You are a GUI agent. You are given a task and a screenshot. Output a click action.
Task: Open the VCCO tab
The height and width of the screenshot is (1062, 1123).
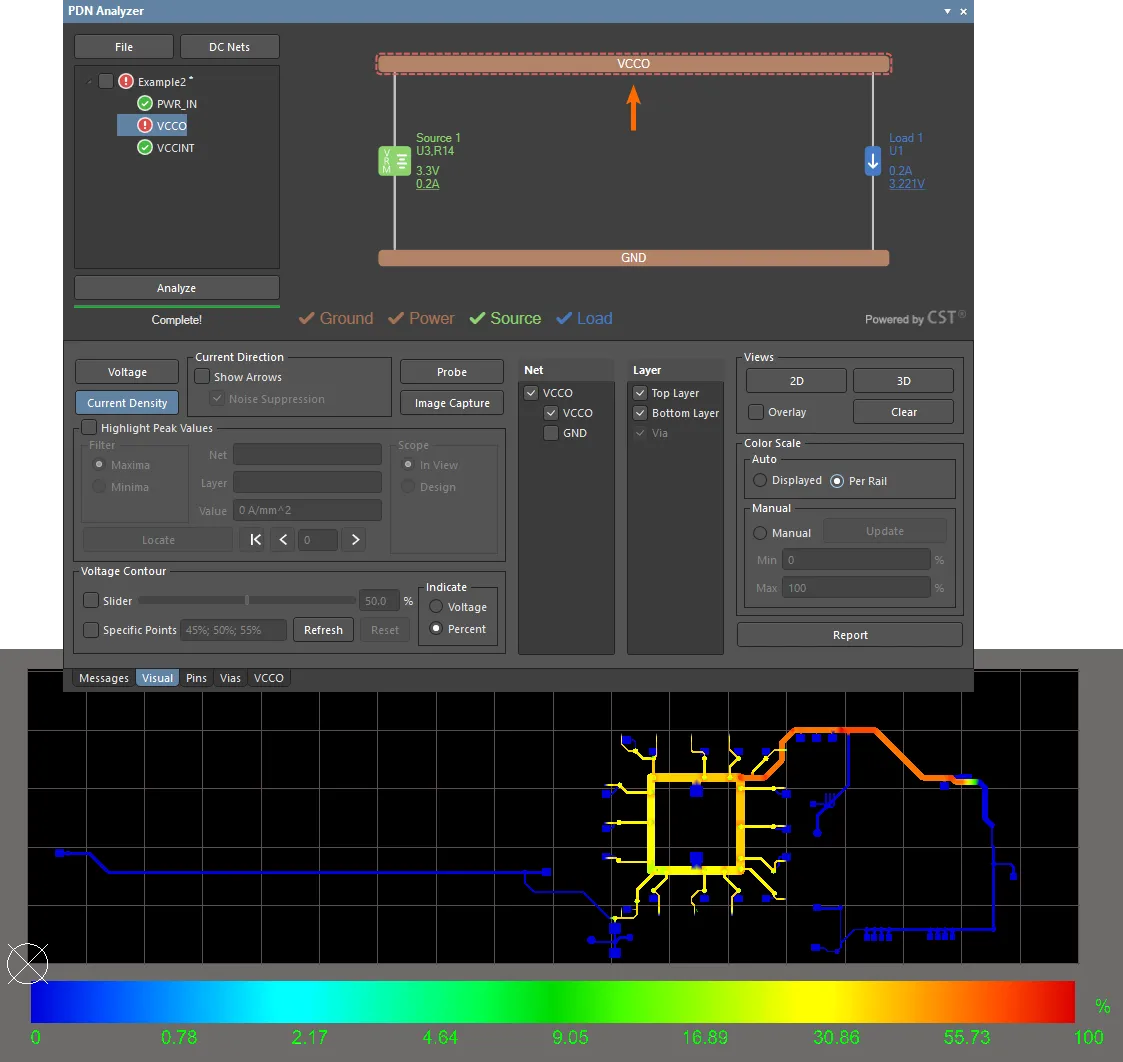[x=269, y=677]
